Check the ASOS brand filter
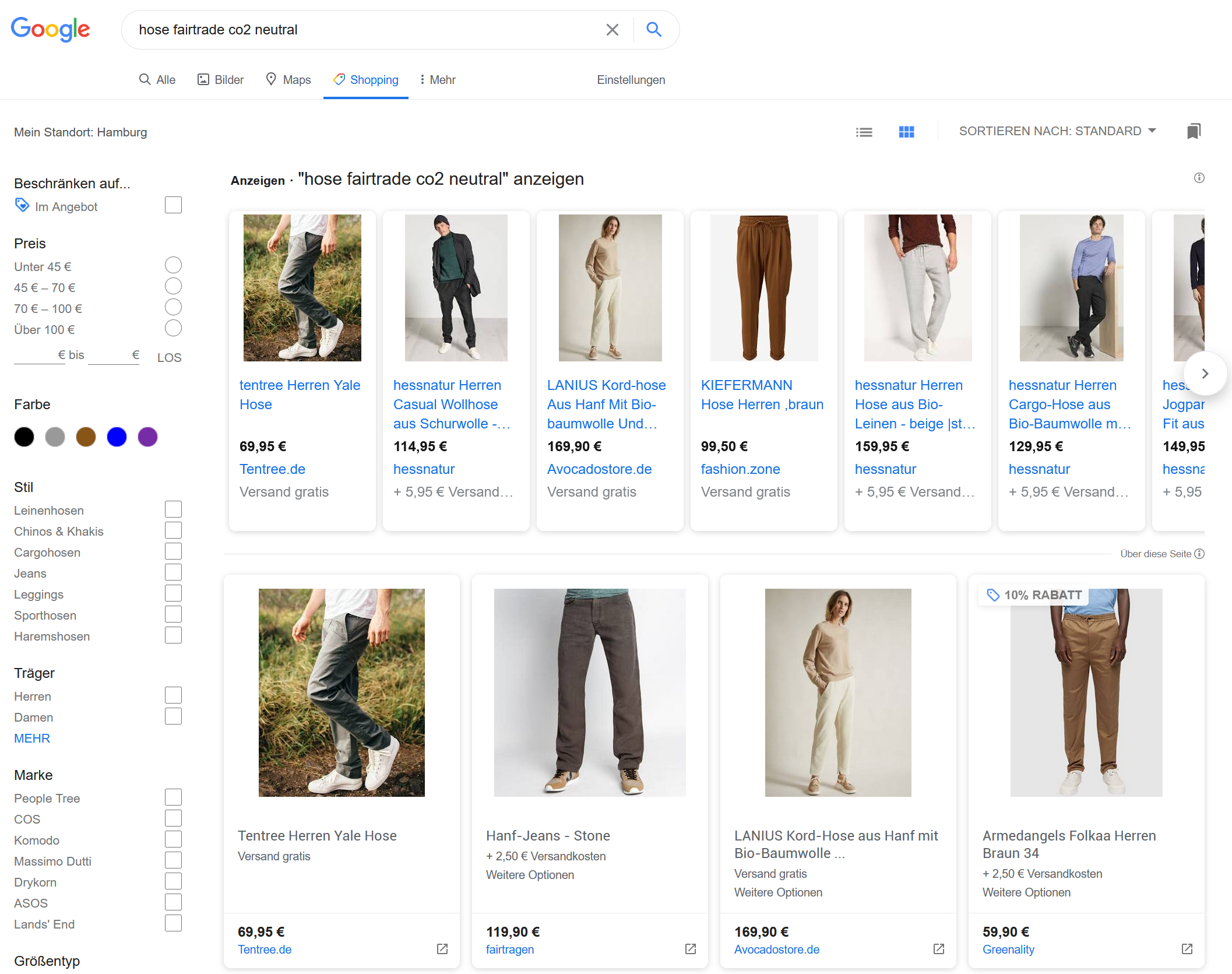This screenshot has width=1232, height=974. click(x=173, y=902)
